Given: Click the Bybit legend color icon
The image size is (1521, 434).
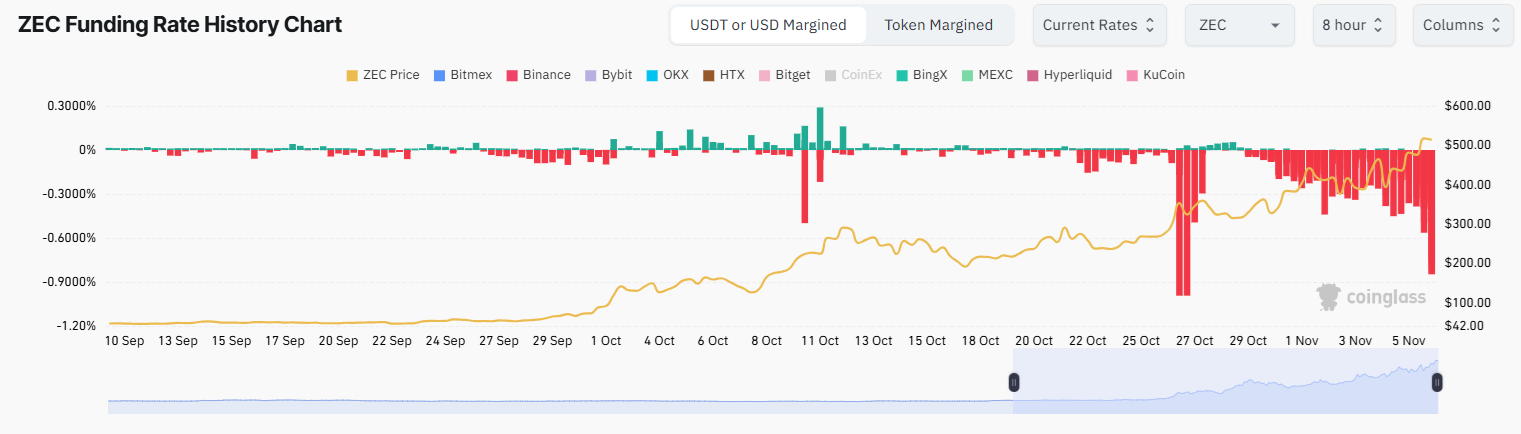Looking at the screenshot, I should pyautogui.click(x=591, y=75).
